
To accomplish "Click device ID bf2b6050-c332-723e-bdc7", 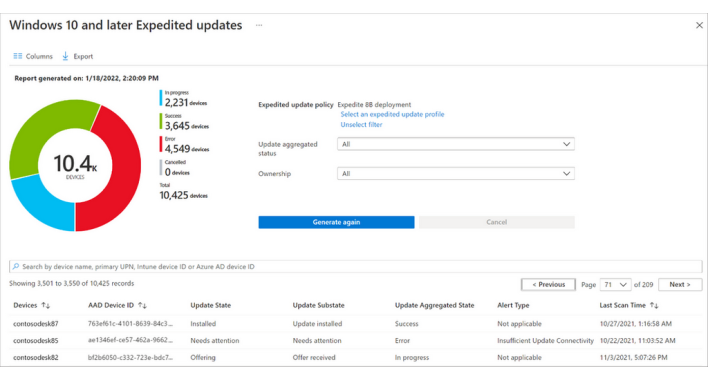I will 130,357.
